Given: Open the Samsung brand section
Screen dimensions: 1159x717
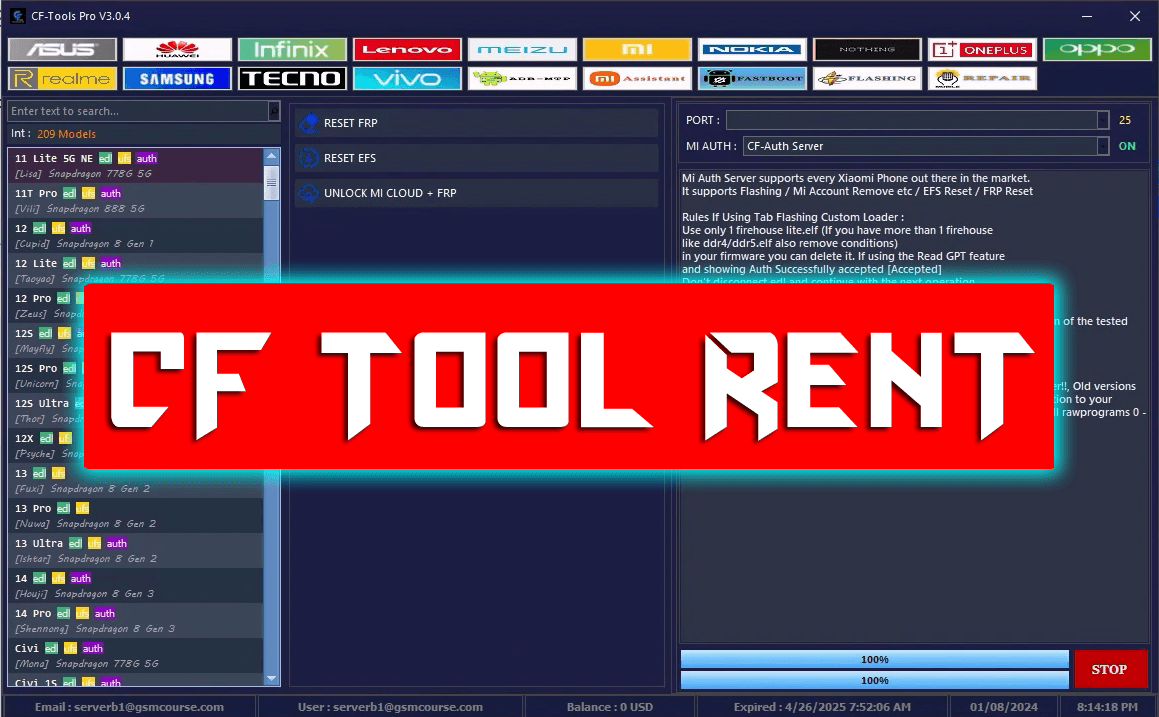Looking at the screenshot, I should (x=177, y=78).
